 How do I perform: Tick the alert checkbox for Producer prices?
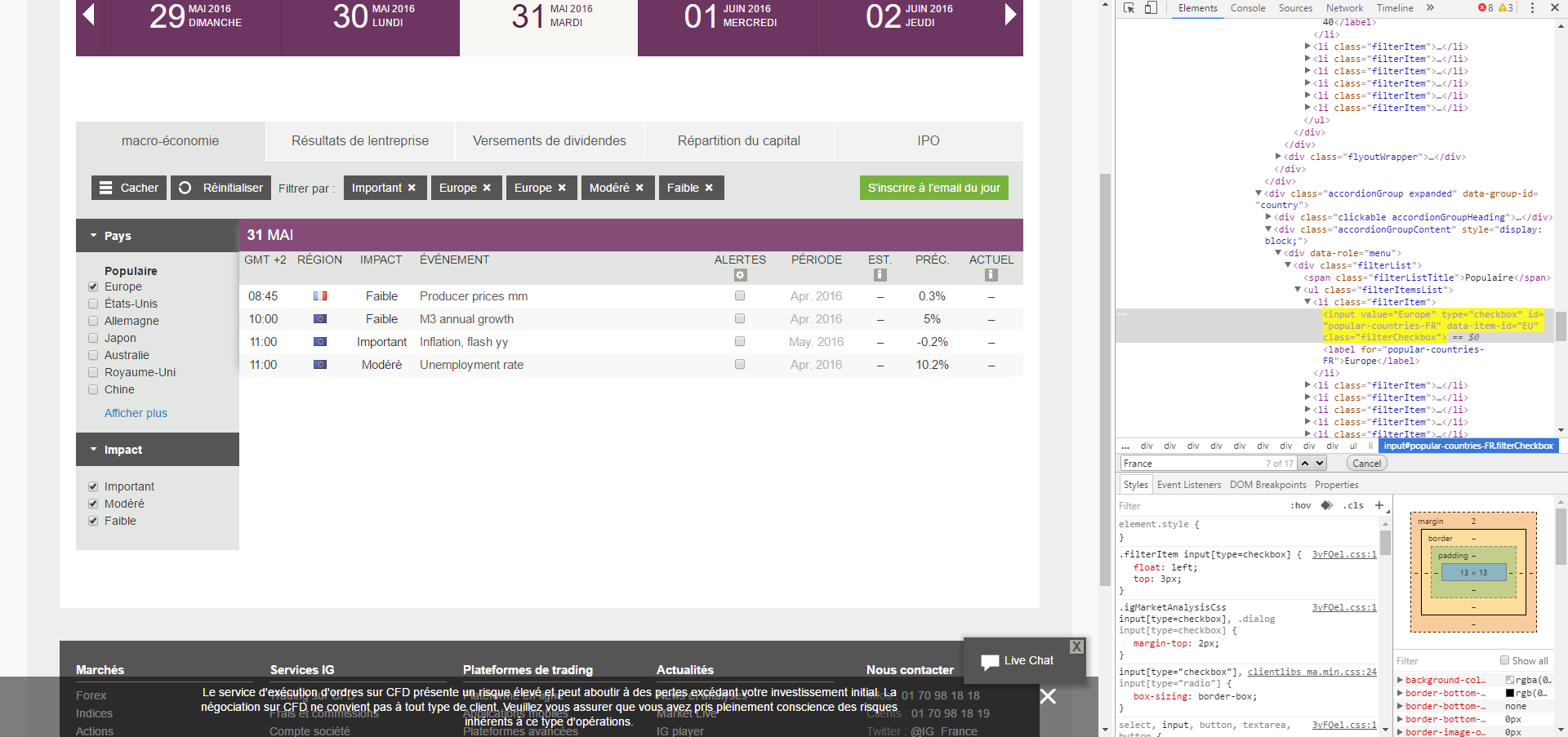[740, 295]
